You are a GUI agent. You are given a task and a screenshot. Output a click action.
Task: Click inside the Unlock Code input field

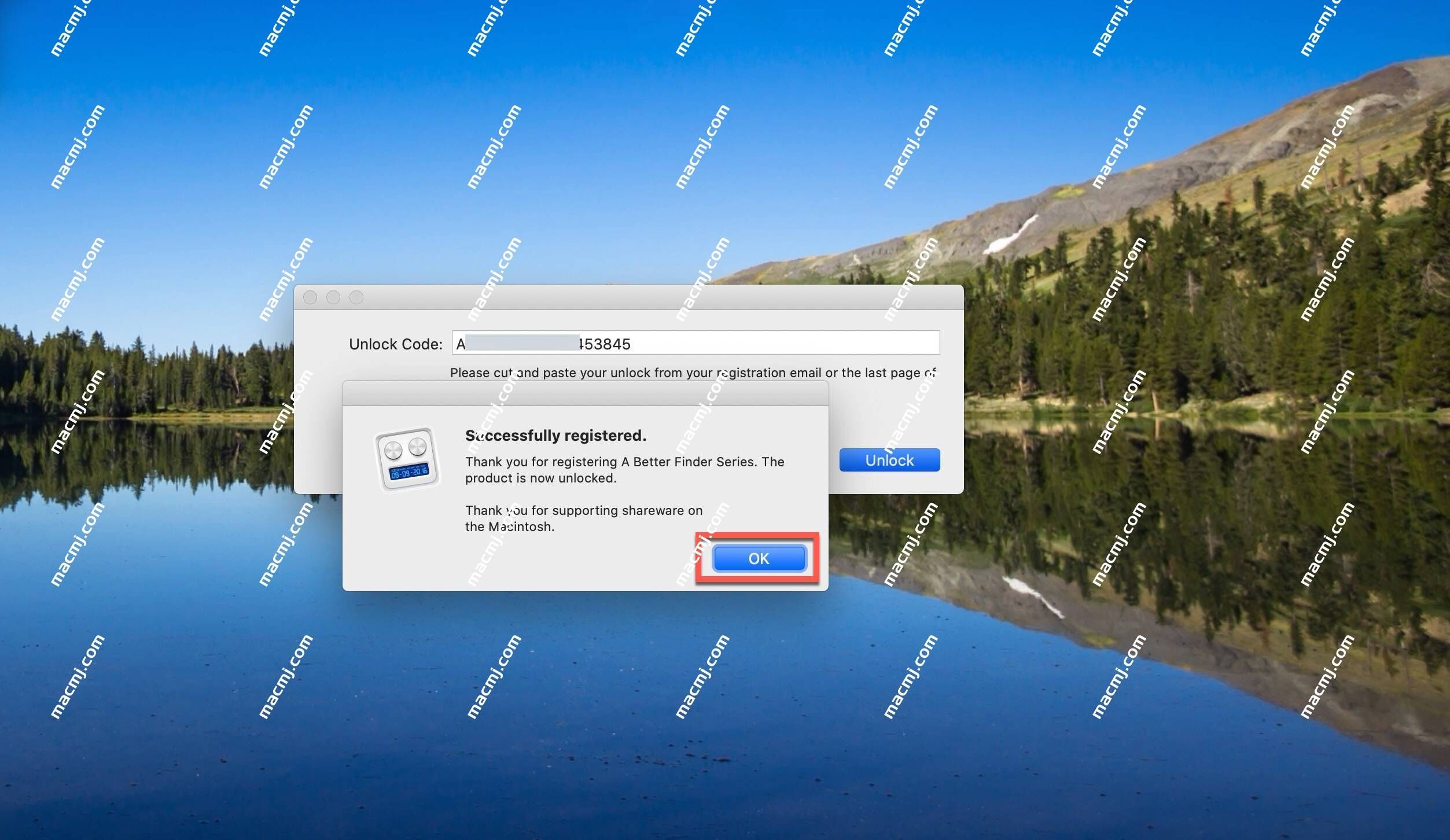[x=696, y=344]
